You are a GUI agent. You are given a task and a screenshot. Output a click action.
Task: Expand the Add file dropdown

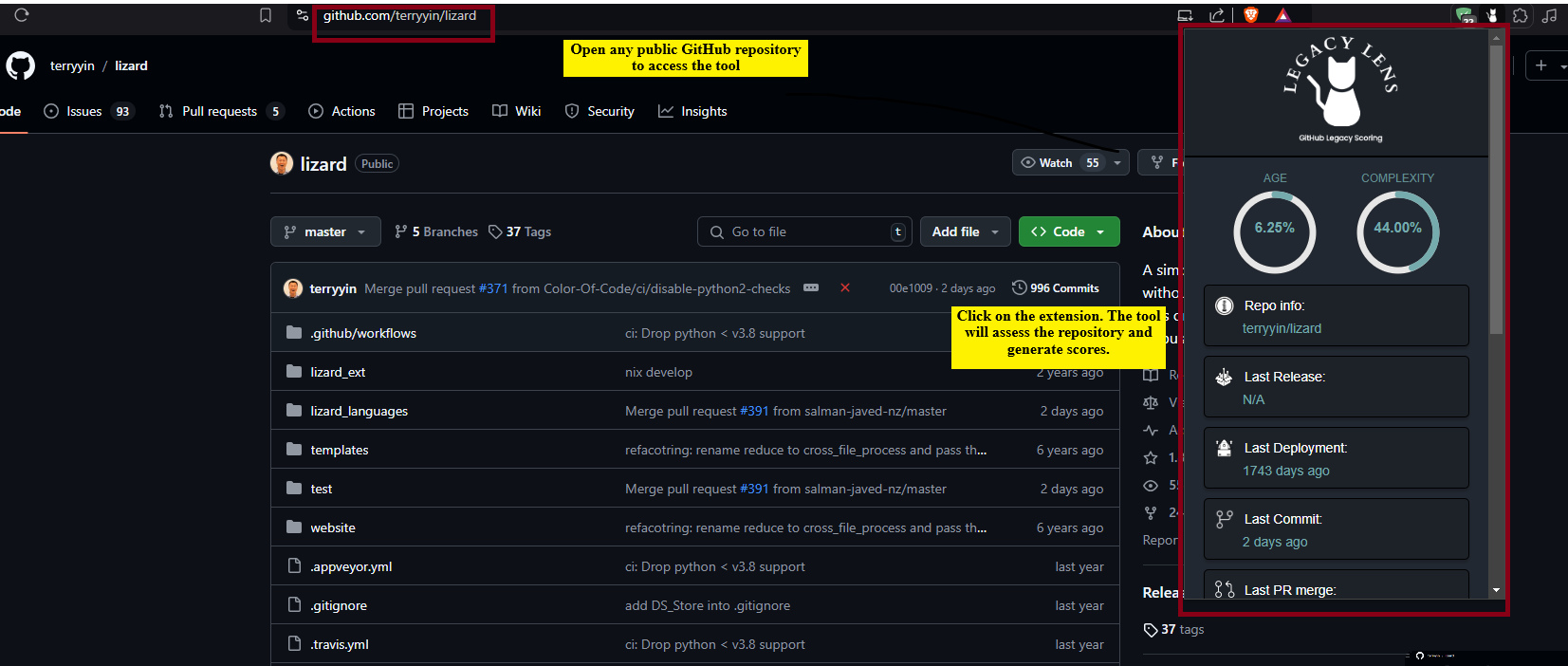tap(966, 231)
